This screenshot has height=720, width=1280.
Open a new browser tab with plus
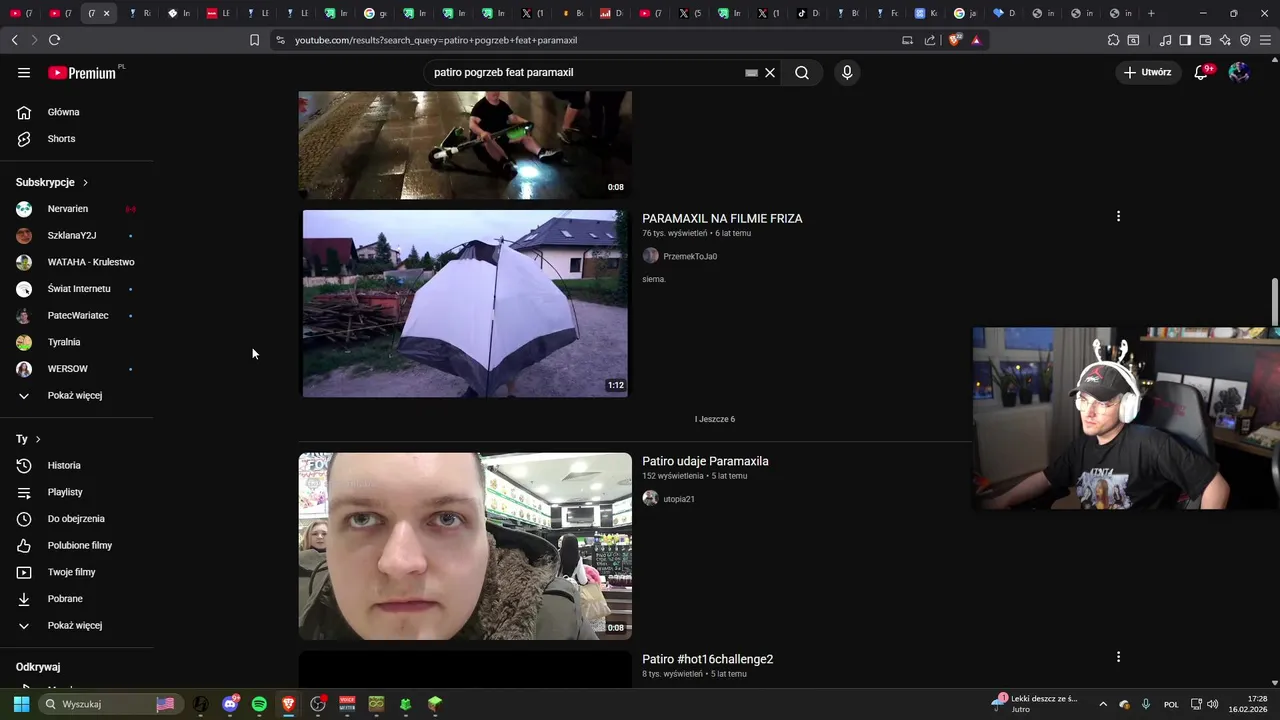(1151, 13)
